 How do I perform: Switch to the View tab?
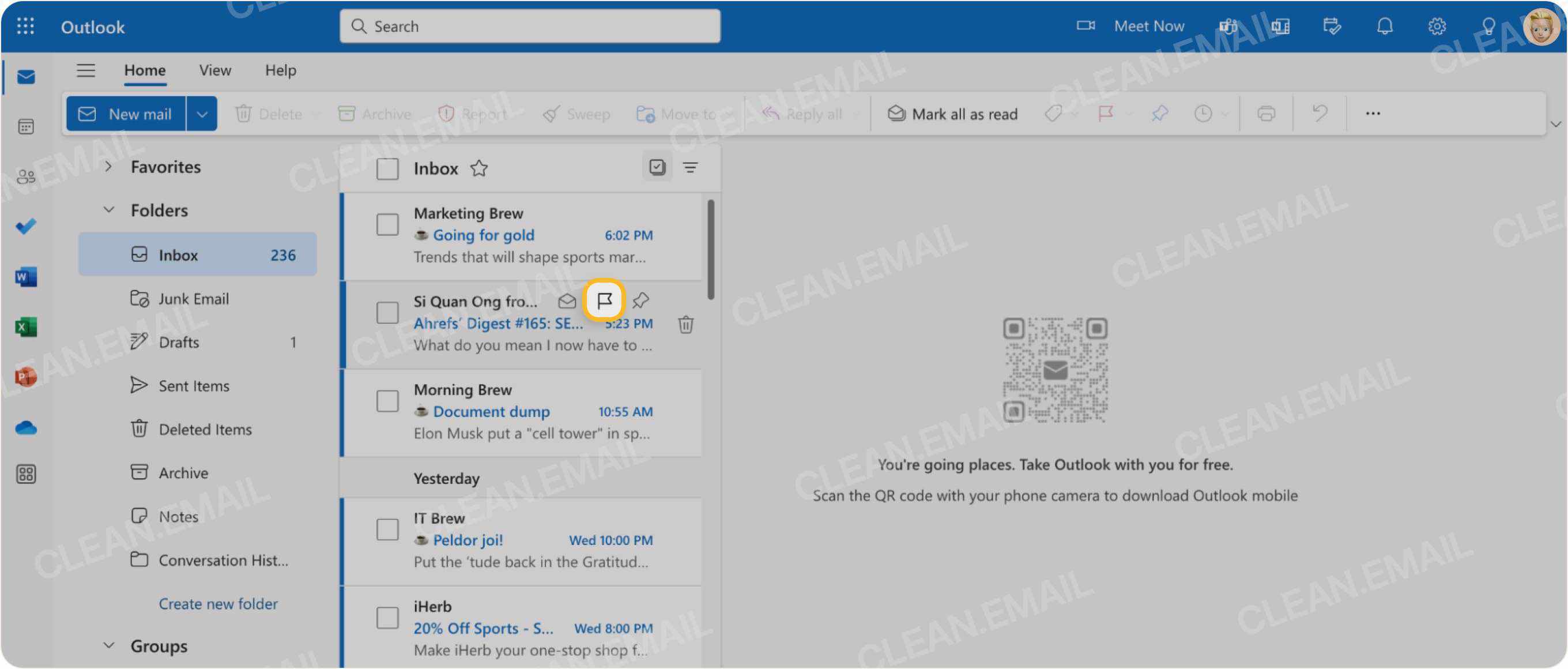pyautogui.click(x=214, y=70)
